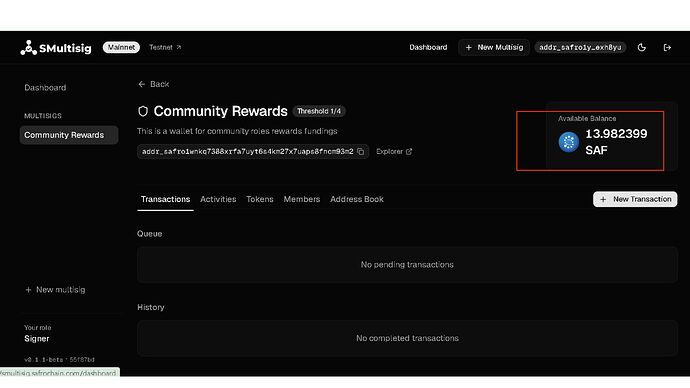Click New multisig in the sidebar
The width and height of the screenshot is (690, 388).
pyautogui.click(x=55, y=289)
